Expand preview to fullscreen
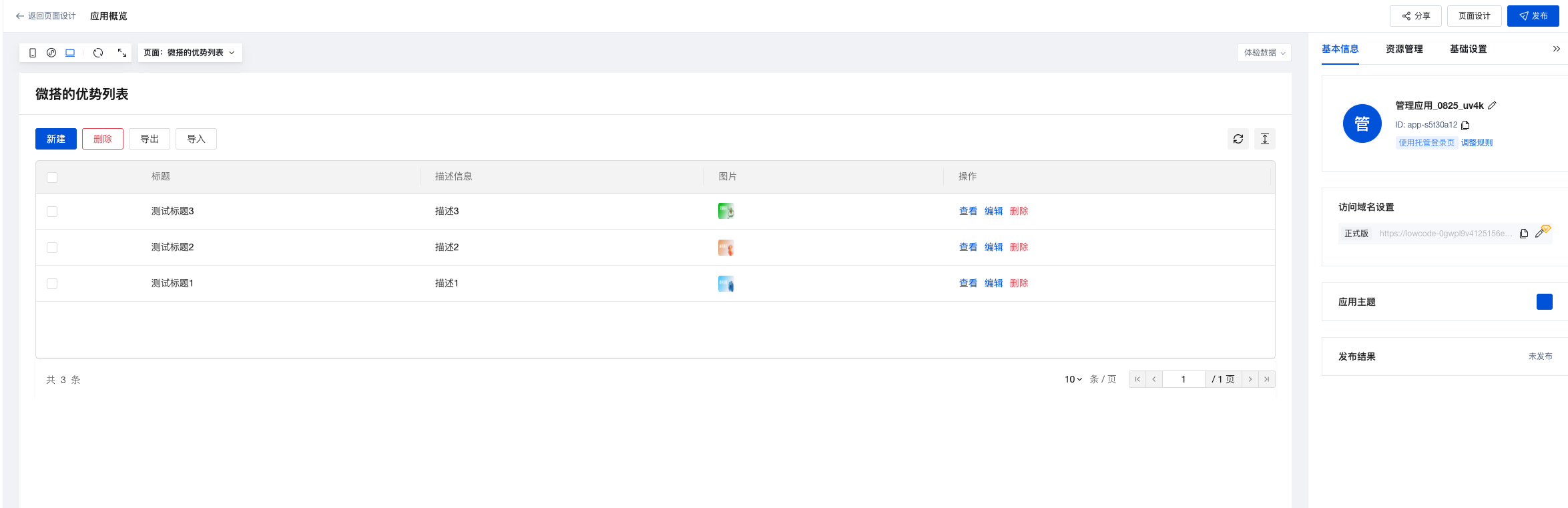The image size is (1568, 508). tap(122, 53)
